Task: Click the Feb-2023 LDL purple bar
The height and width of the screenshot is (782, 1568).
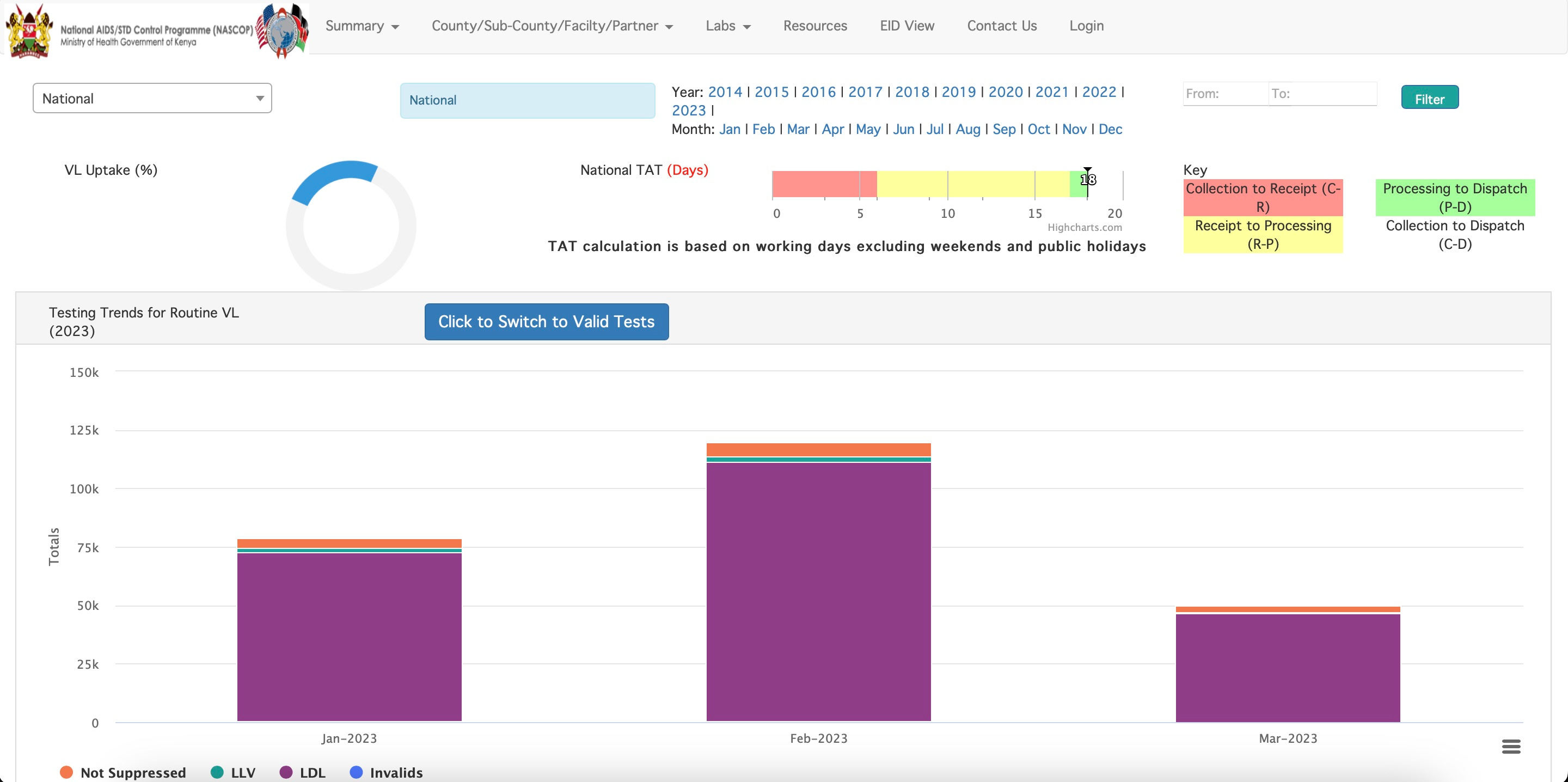Action: [x=818, y=591]
